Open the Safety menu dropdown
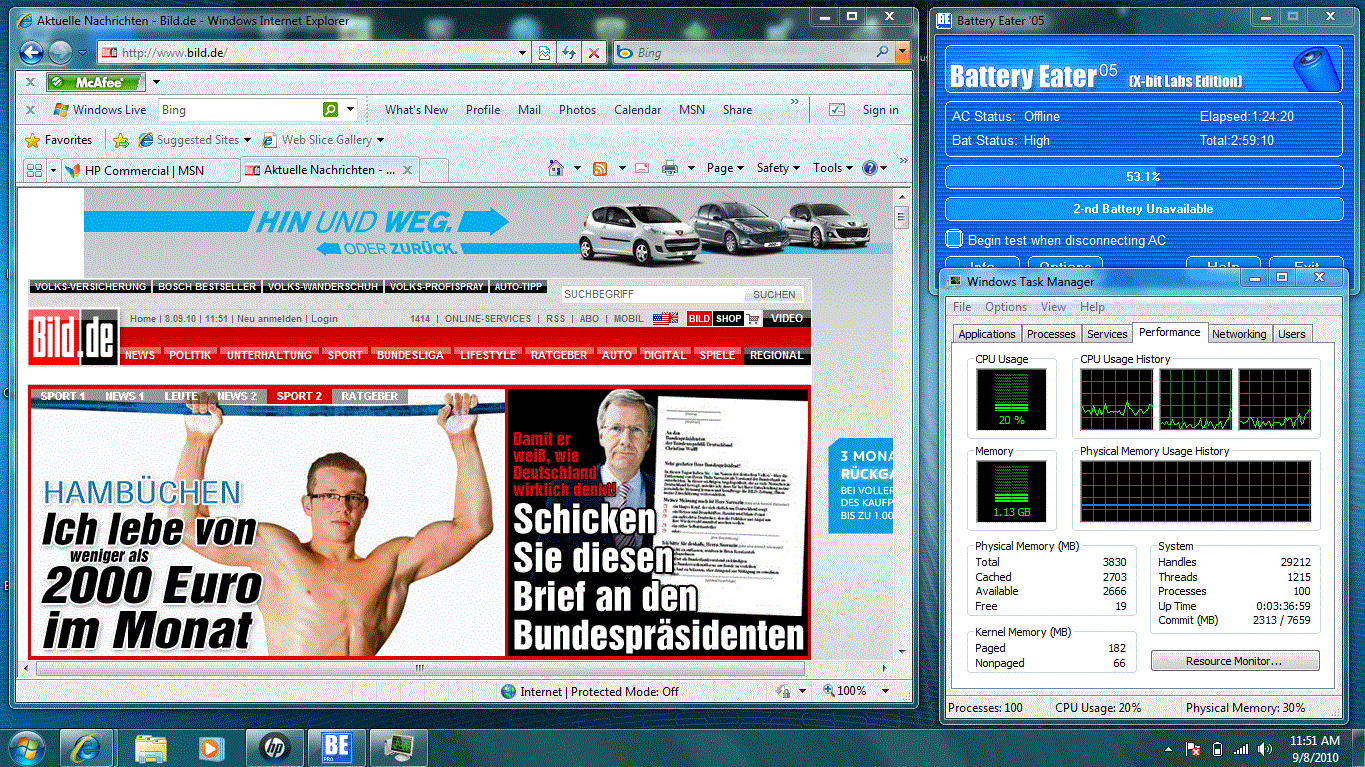 click(x=777, y=168)
